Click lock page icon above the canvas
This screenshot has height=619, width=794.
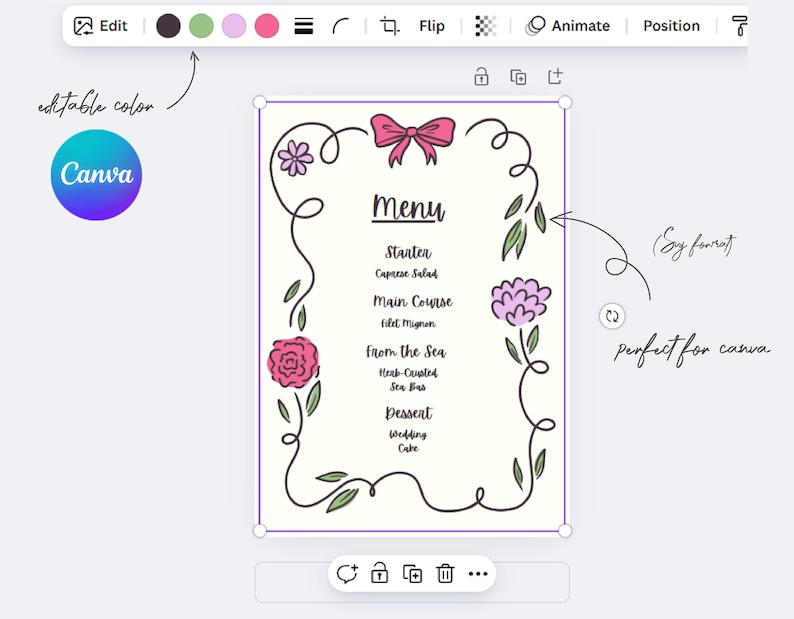coord(481,77)
